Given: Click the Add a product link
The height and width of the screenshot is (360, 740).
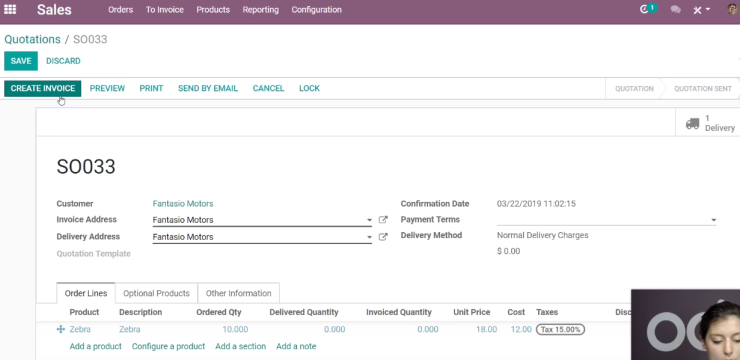Looking at the screenshot, I should click(x=95, y=346).
